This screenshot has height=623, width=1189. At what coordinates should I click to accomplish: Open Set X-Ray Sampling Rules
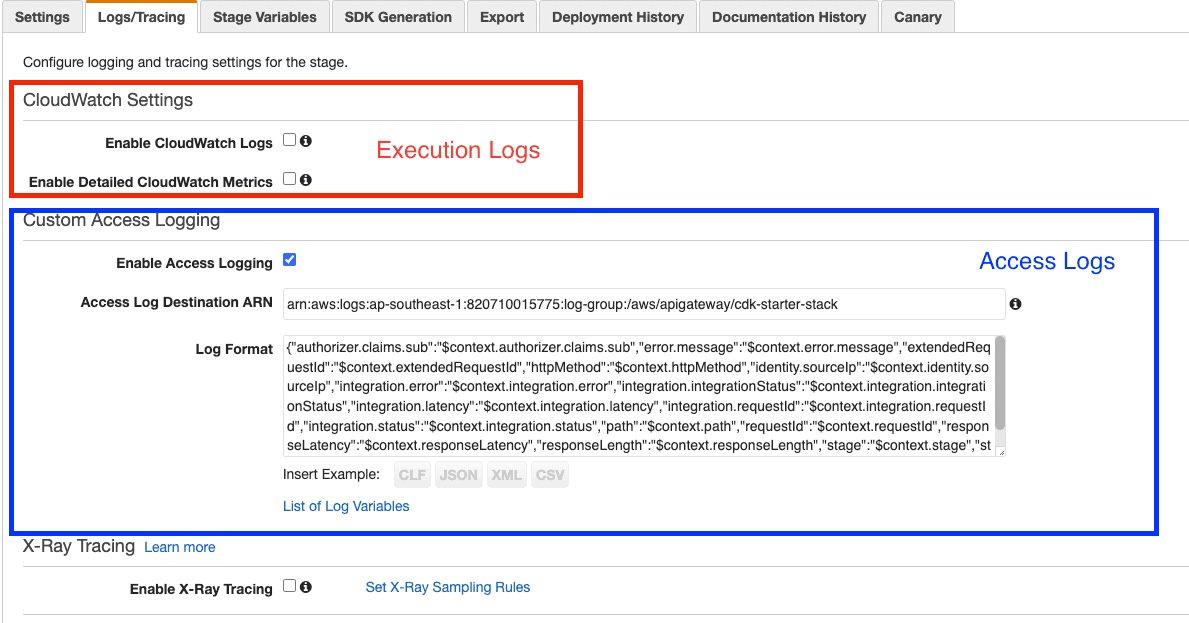click(447, 587)
